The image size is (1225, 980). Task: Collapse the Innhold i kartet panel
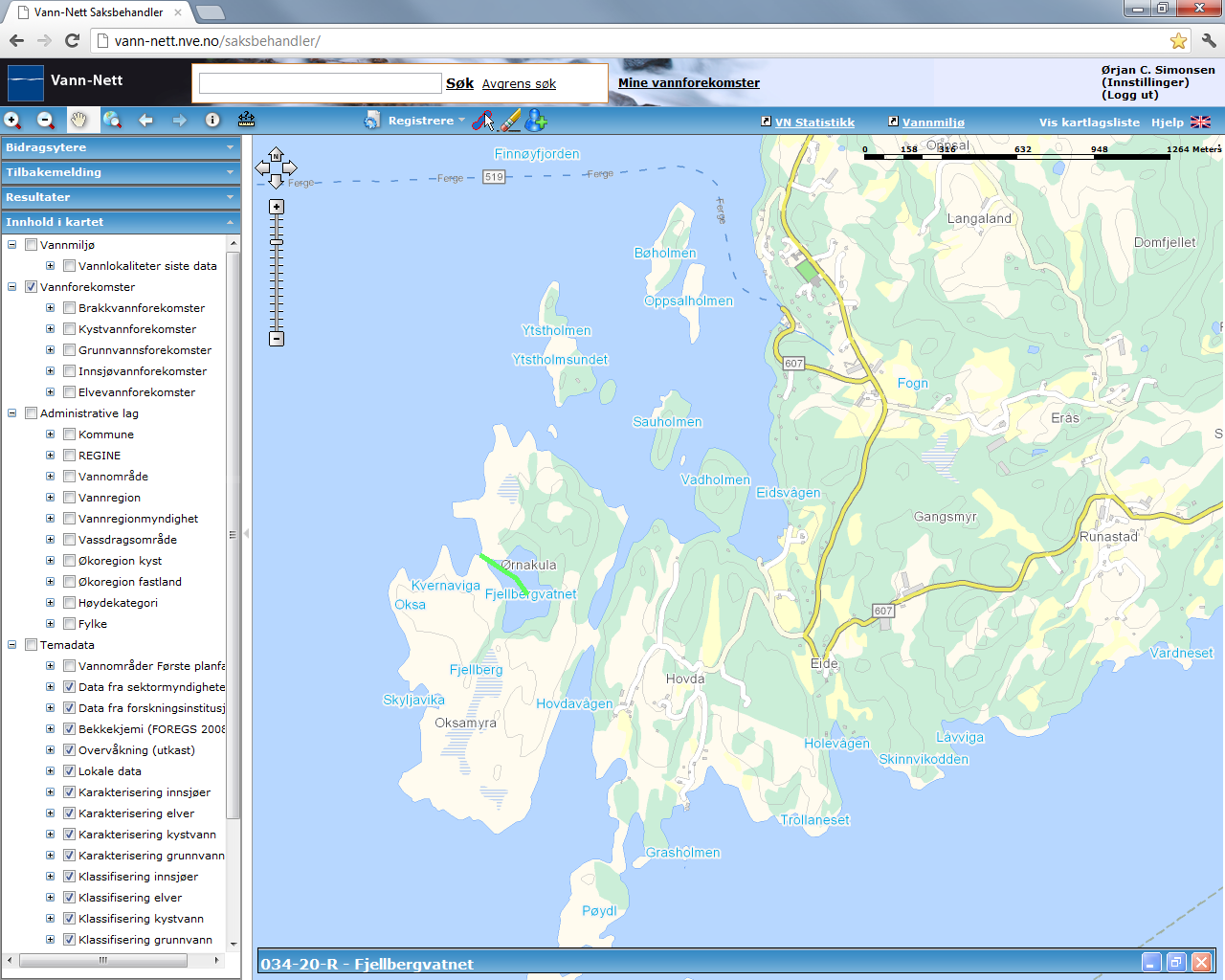[x=121, y=222]
